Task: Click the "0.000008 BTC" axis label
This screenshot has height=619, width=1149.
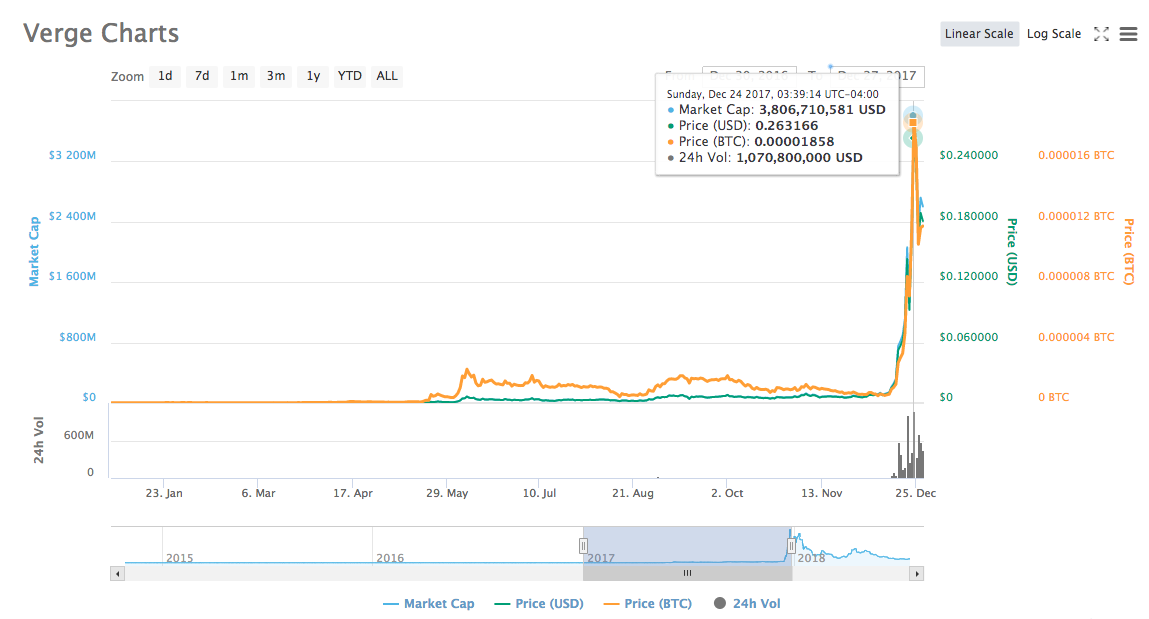Action: (x=1076, y=276)
